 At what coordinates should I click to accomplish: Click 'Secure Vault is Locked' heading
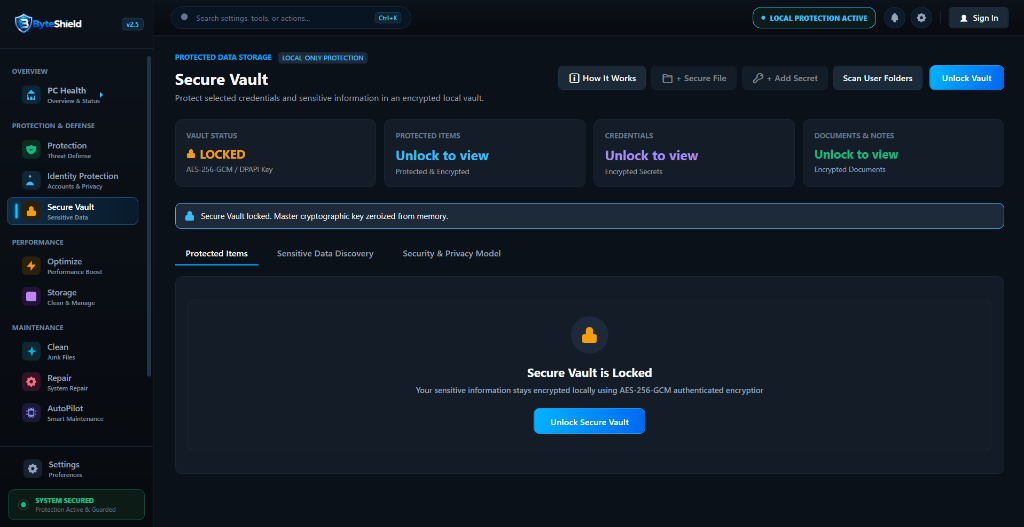[589, 373]
